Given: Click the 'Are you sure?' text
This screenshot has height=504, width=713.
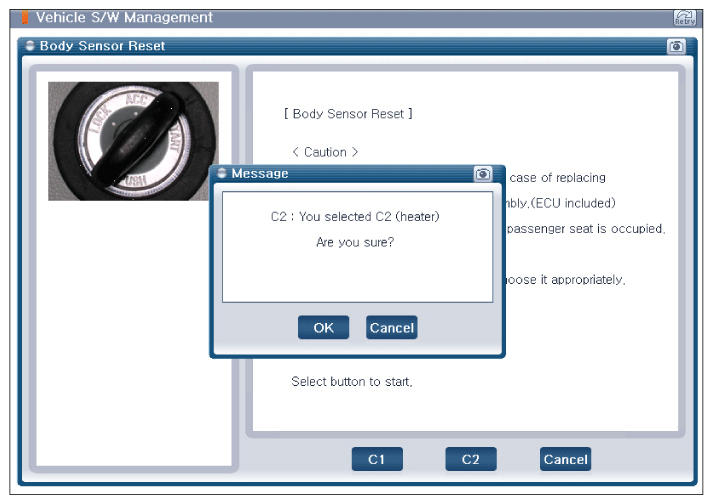Looking at the screenshot, I should (355, 242).
